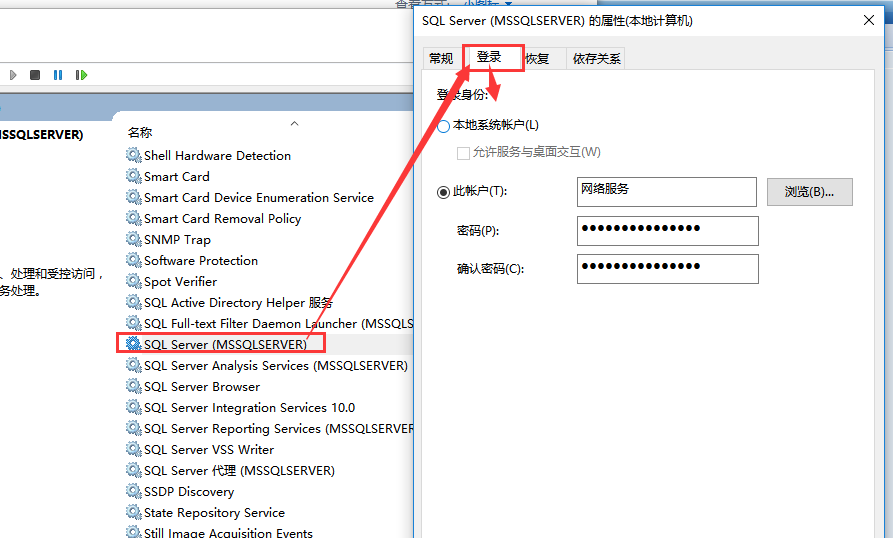This screenshot has width=893, height=538.
Task: Click gear icon of SQL Server Integration Services 10.0
Action: click(134, 407)
